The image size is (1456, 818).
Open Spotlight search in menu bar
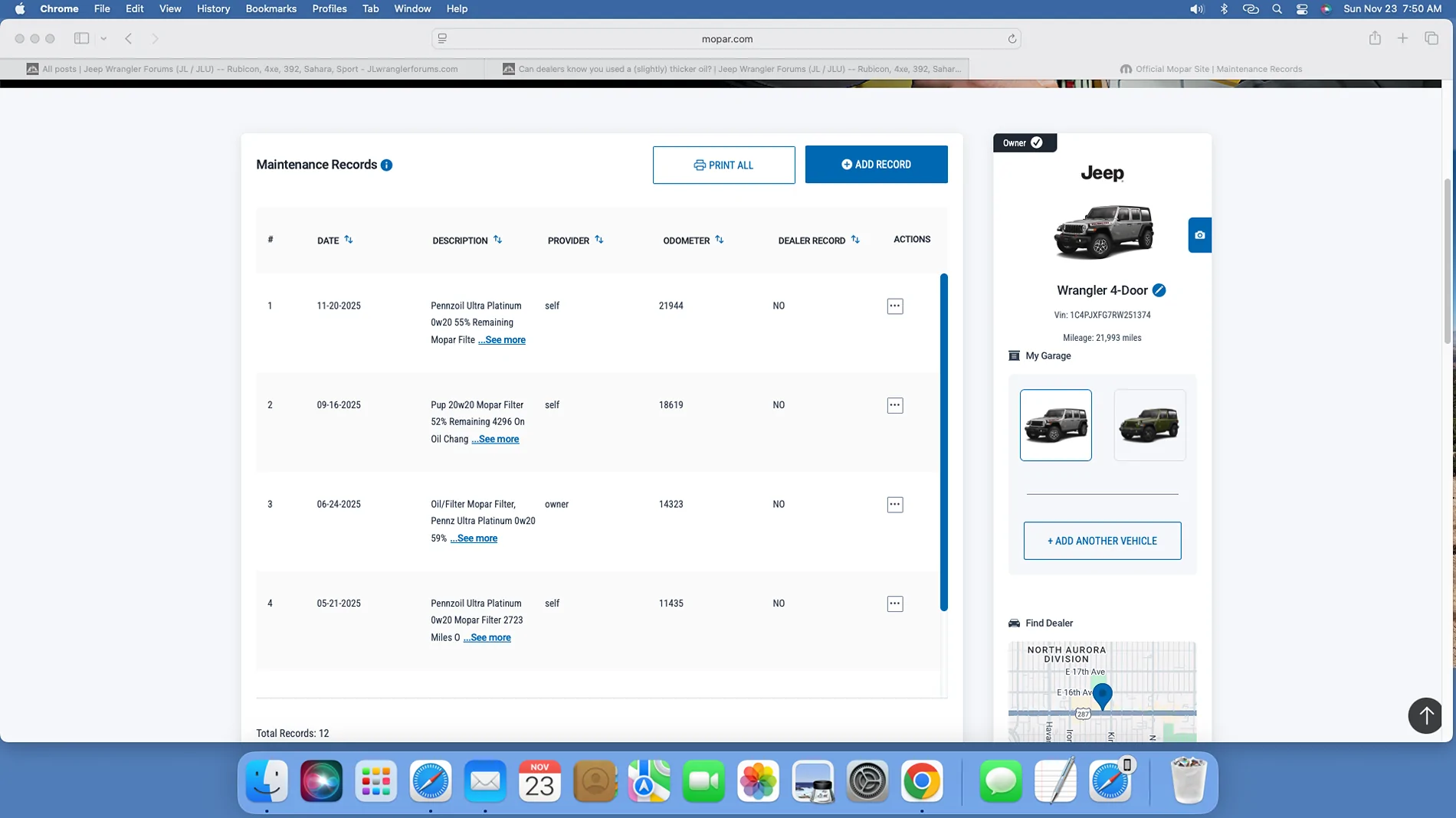click(1277, 9)
